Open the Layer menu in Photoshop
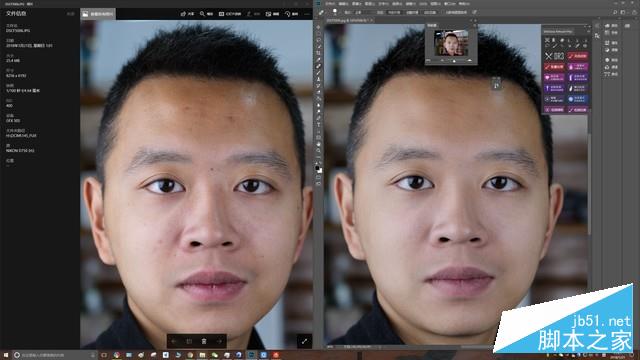This screenshot has height=360, width=640. (x=369, y=4)
